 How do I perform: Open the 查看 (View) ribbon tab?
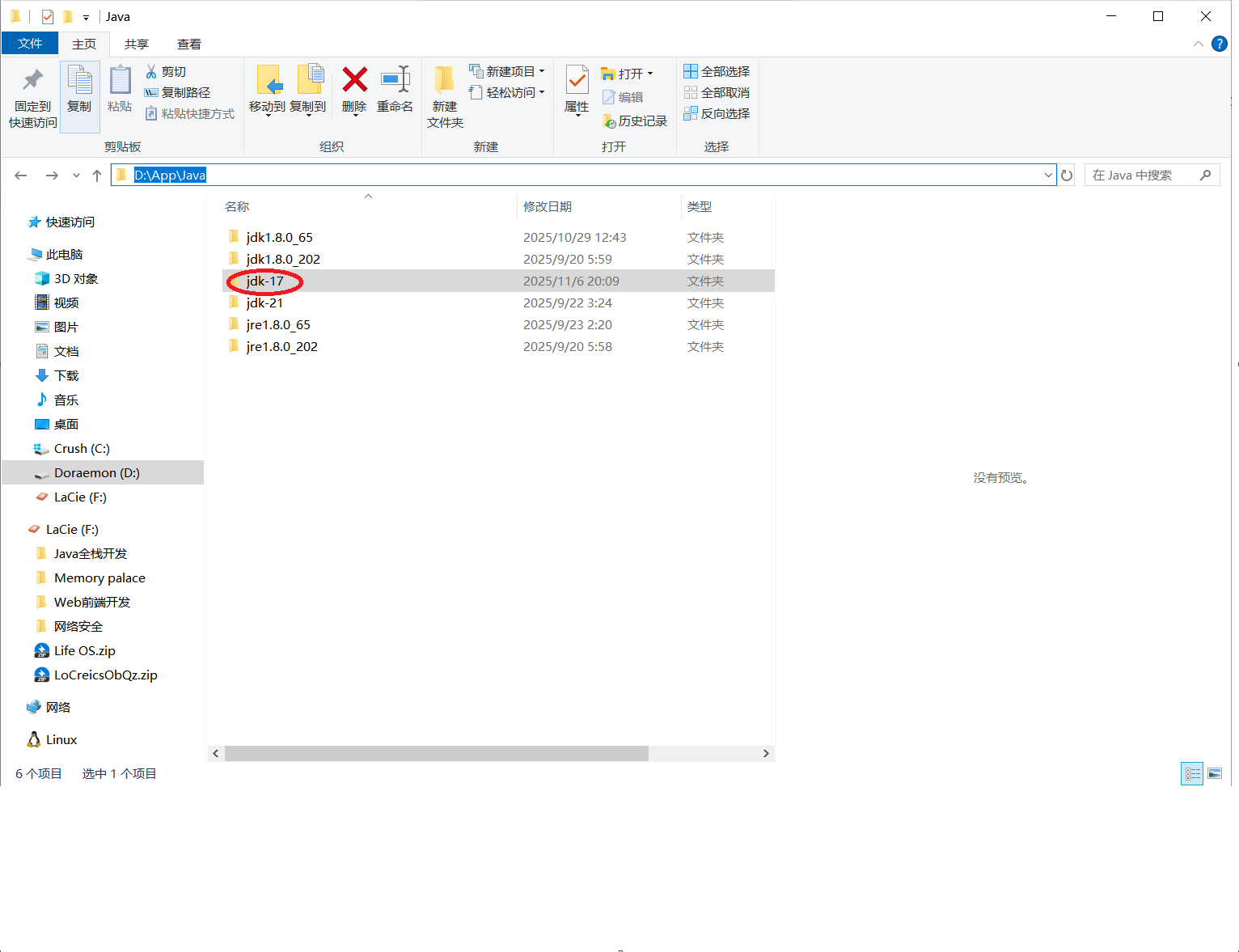pos(188,44)
